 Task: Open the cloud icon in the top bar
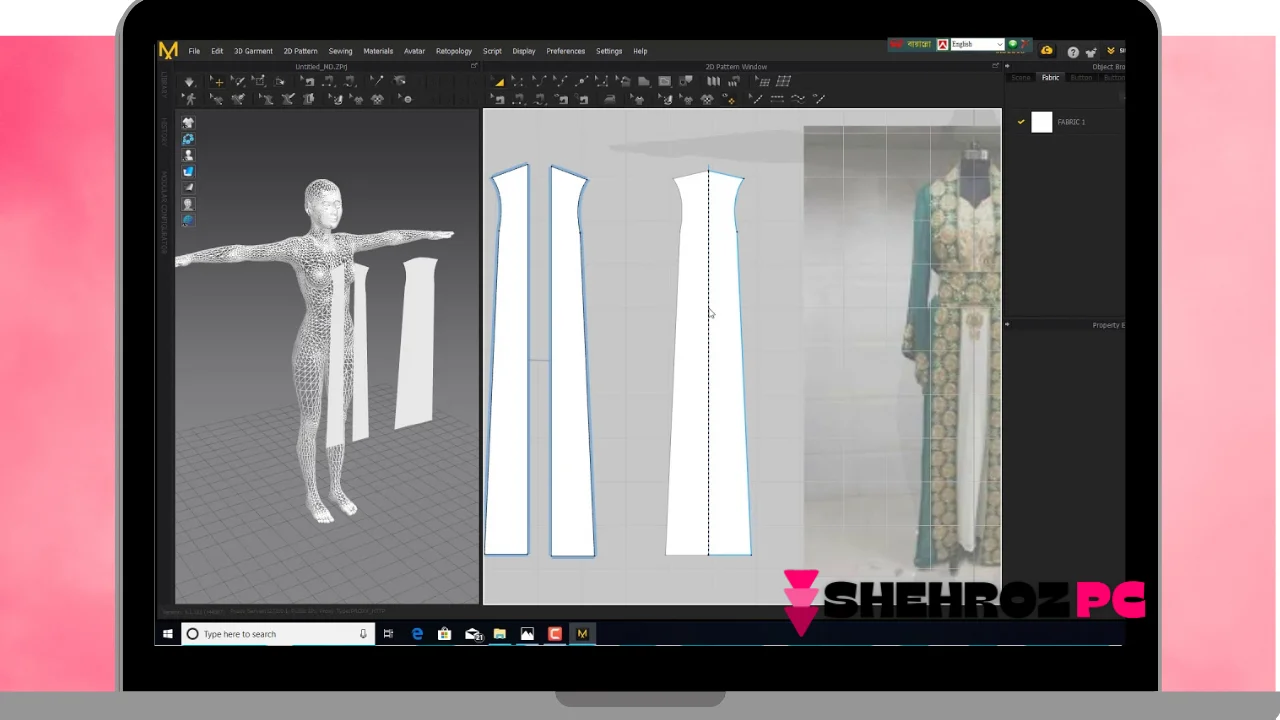click(x=1047, y=51)
